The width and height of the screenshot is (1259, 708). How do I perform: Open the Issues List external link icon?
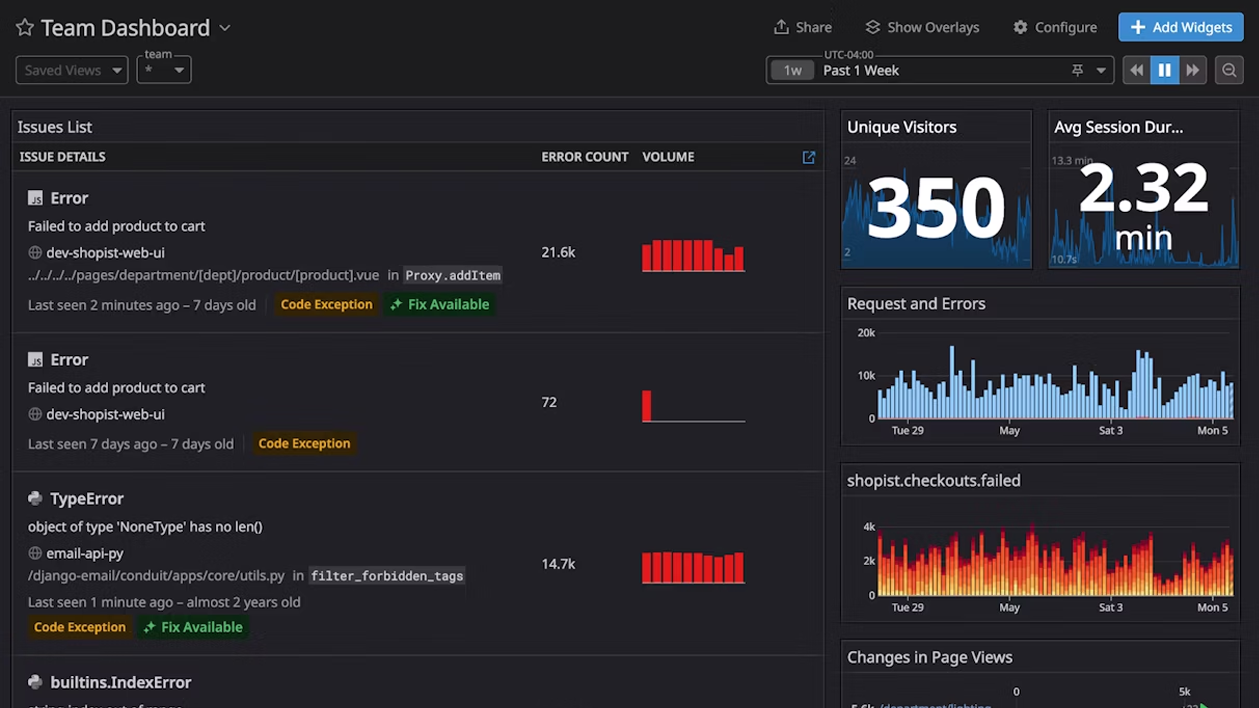[808, 157]
